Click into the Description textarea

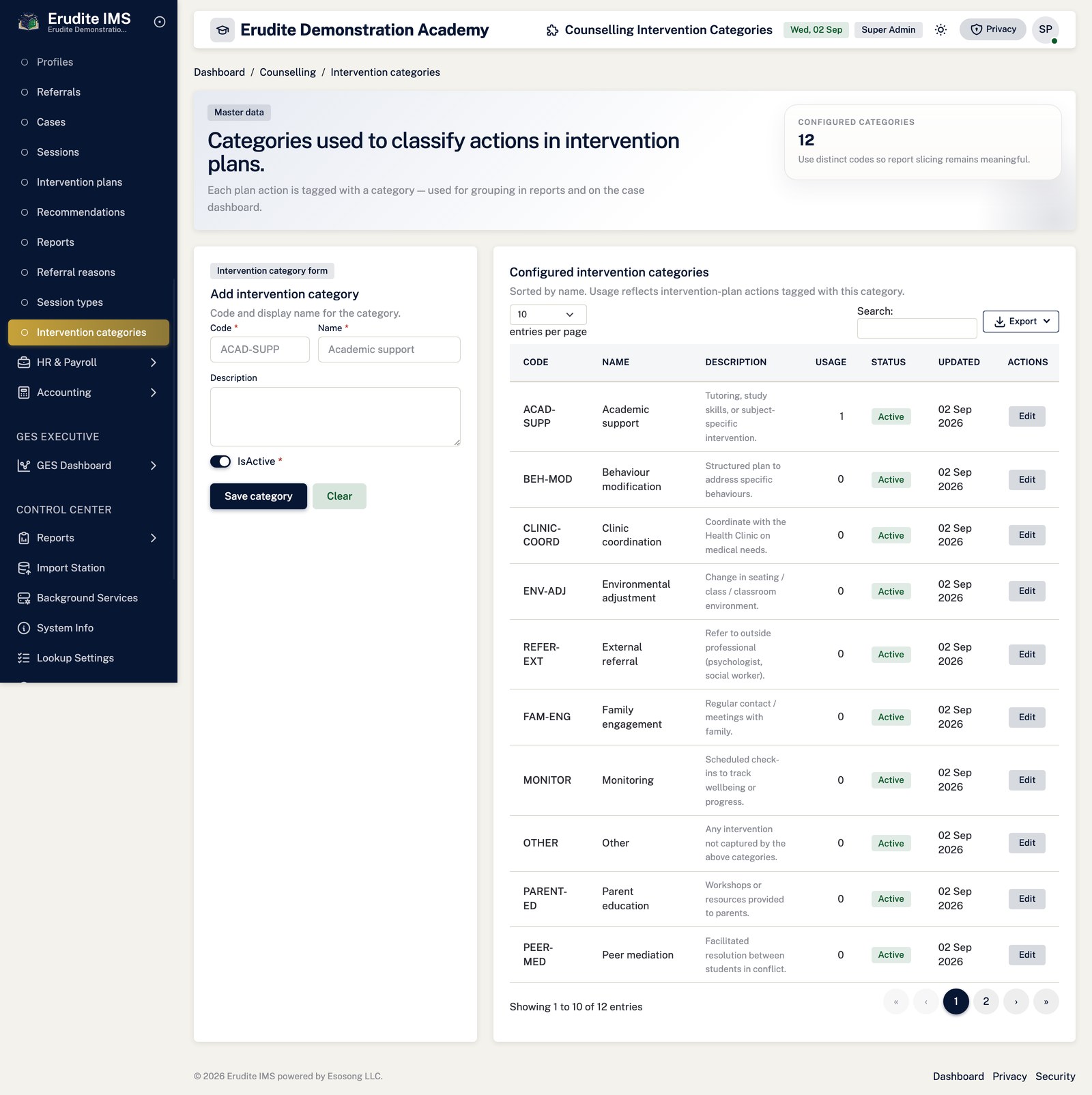coord(335,417)
